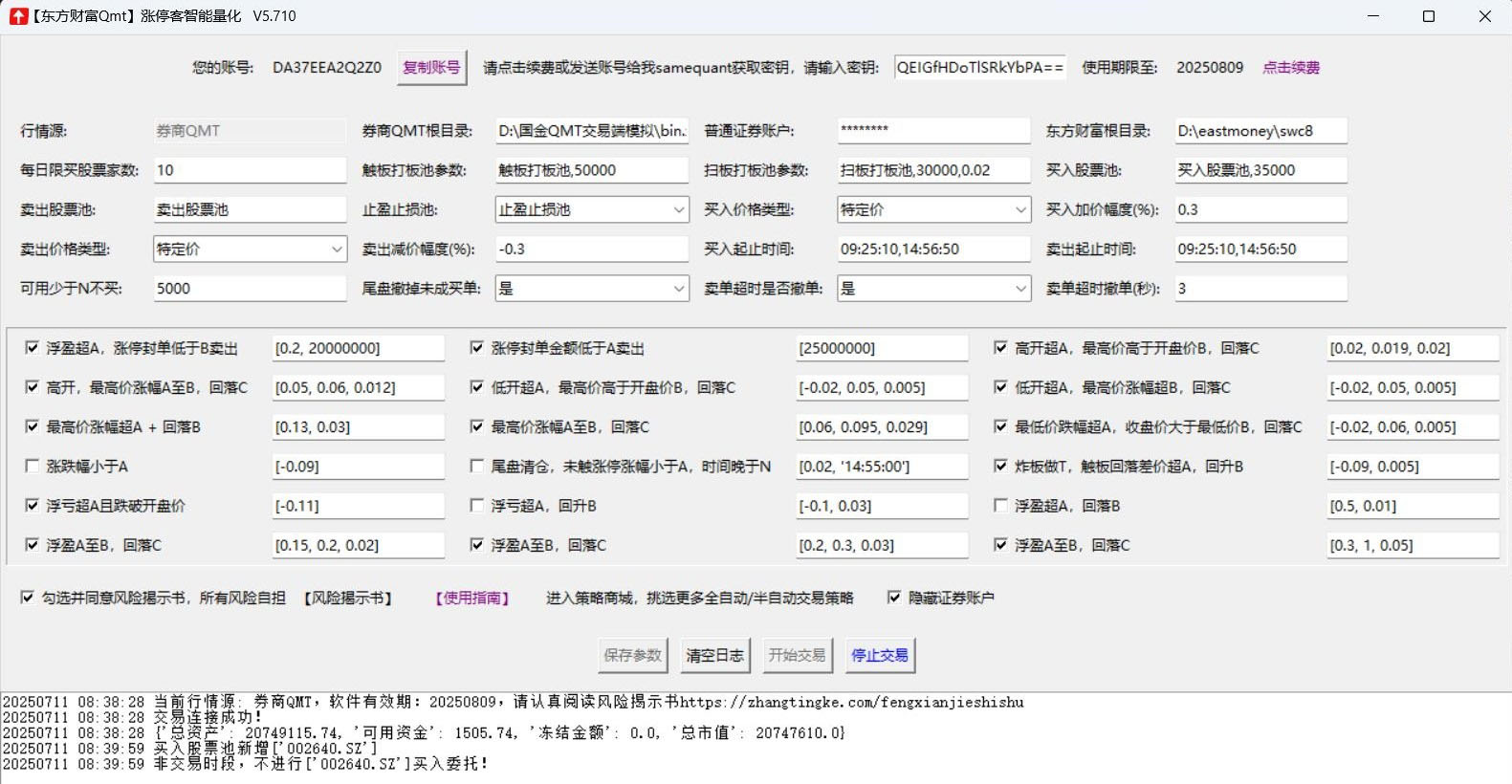Click 卖出减价幅度 field showing -0.3
This screenshot has width=1512, height=784.
coord(592,250)
